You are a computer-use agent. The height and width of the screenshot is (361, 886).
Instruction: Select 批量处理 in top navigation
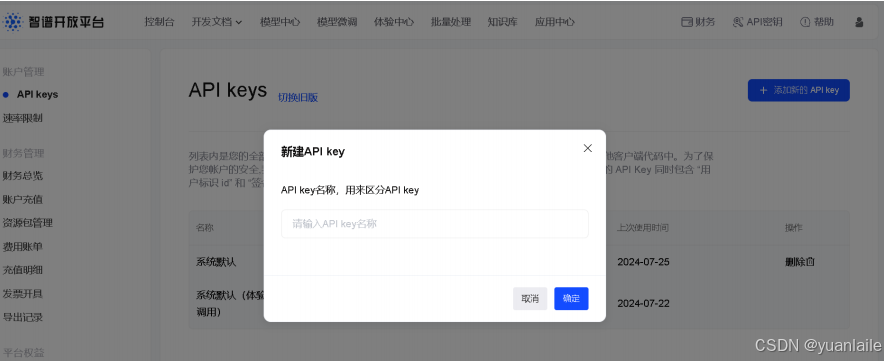450,22
